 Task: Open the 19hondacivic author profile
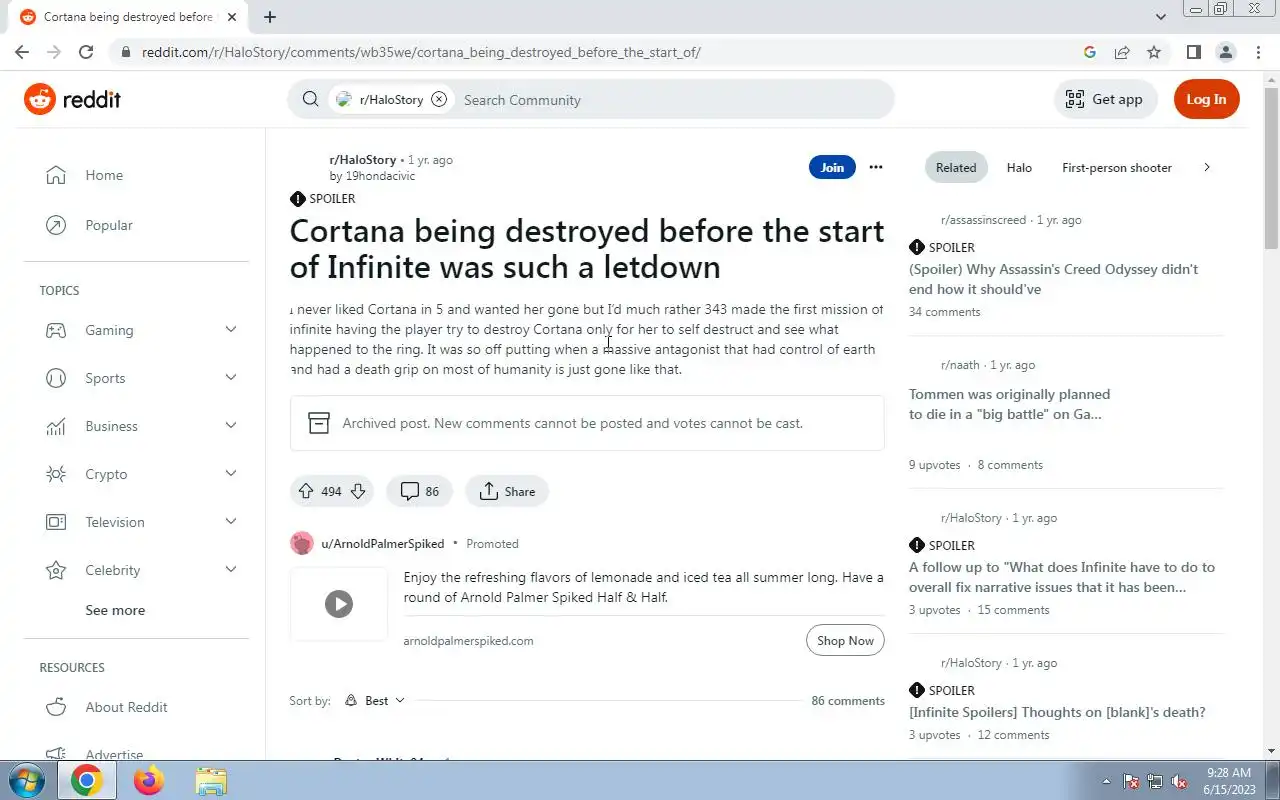click(380, 176)
